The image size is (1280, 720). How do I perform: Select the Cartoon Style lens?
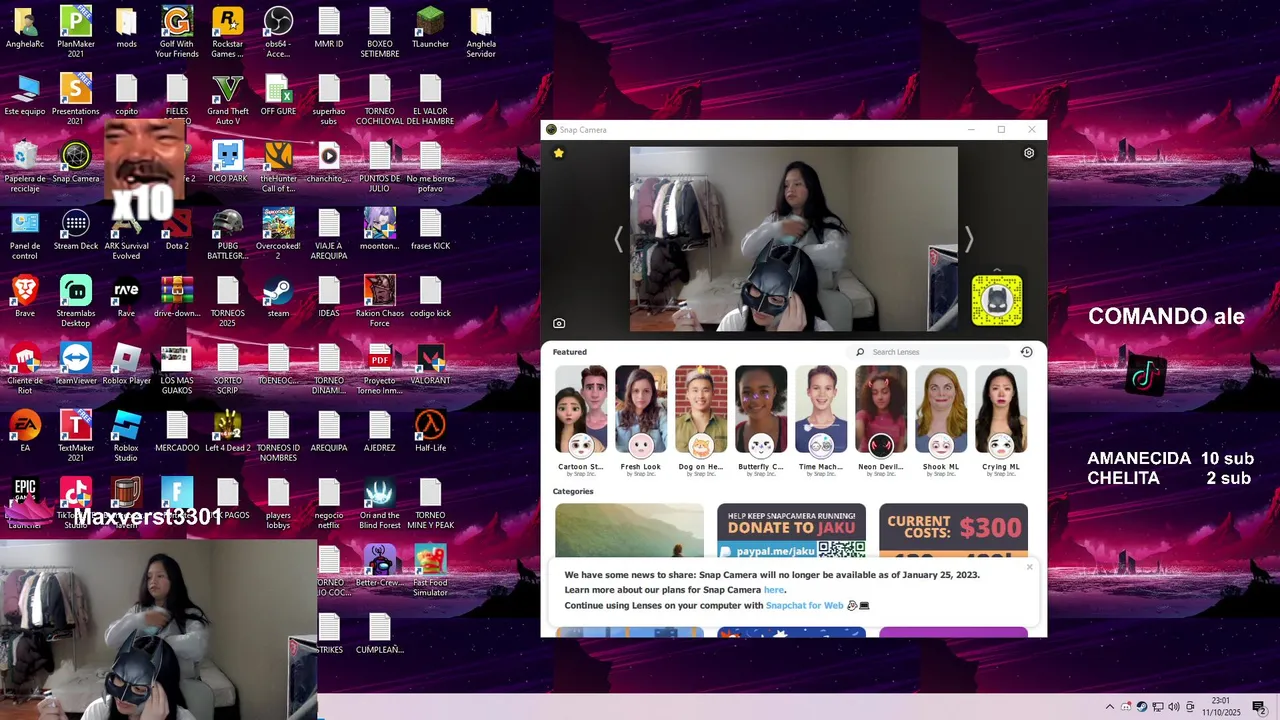pos(581,419)
